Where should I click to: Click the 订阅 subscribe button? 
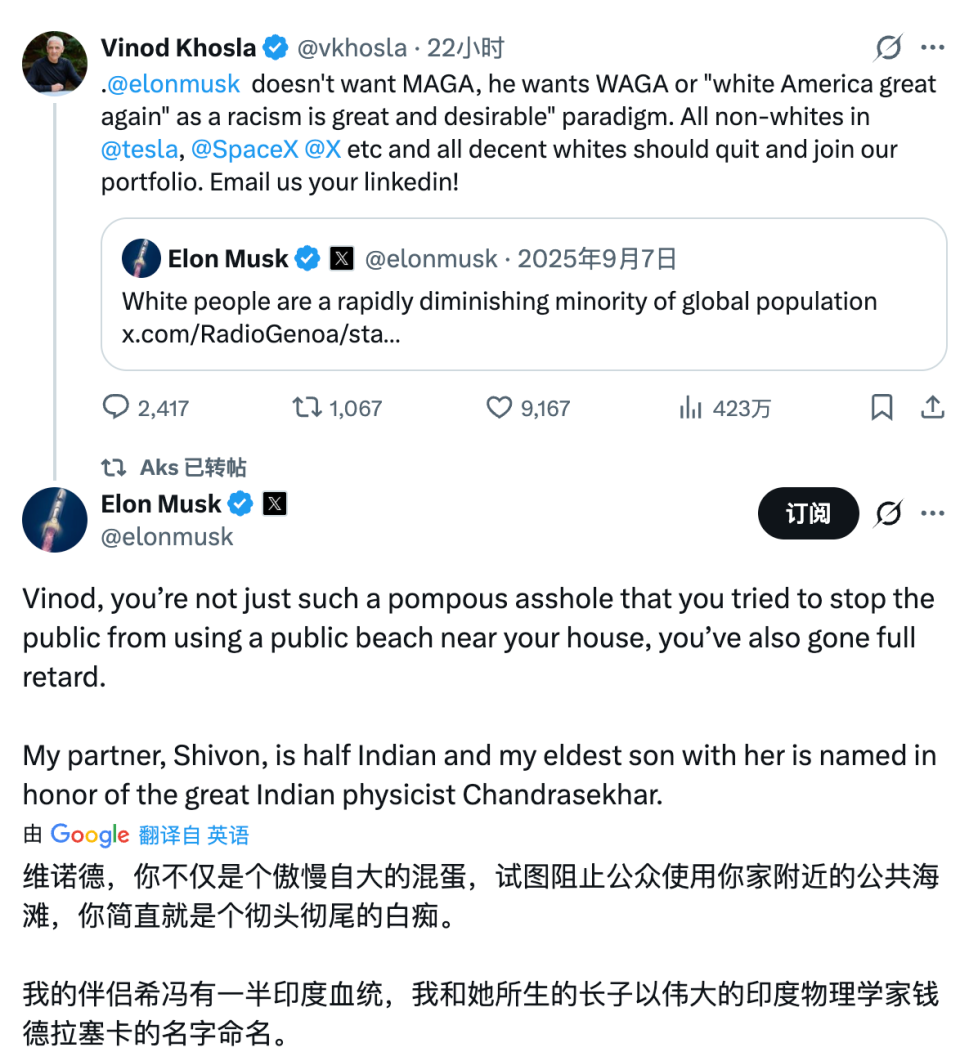[808, 513]
